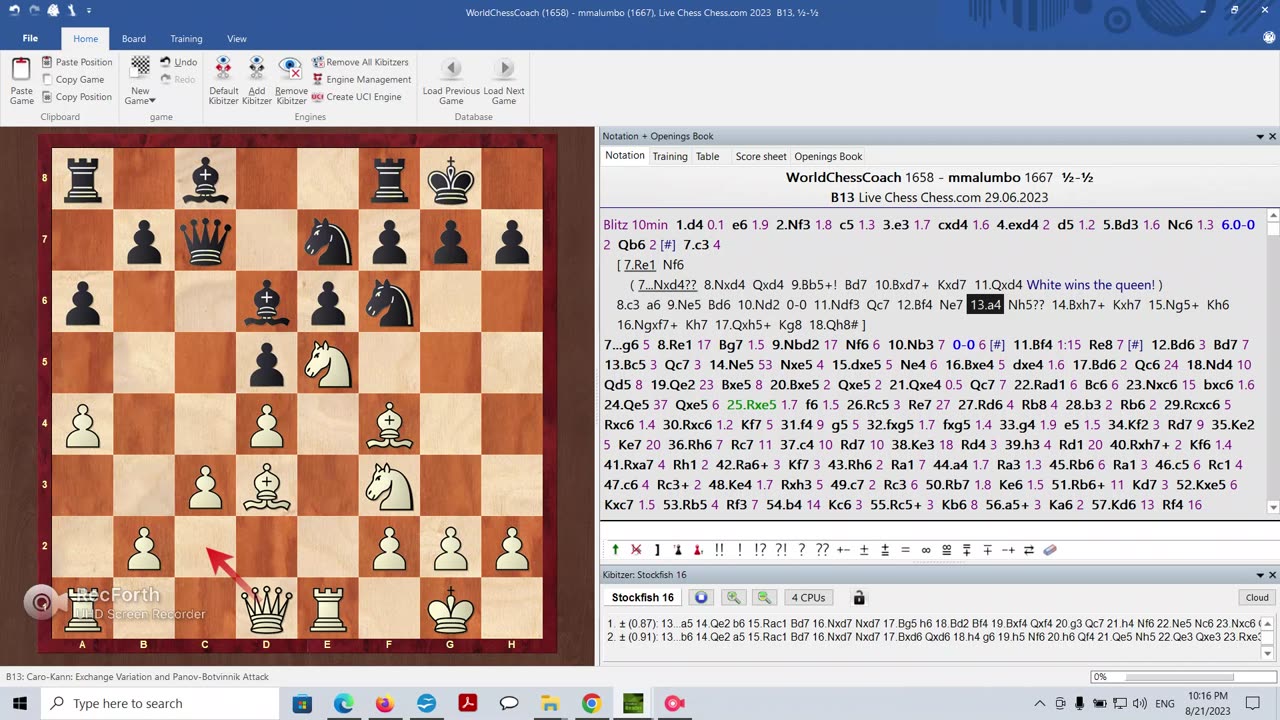Toggle the engine lock icon
Screen dimensions: 1280x720
(x=858, y=597)
